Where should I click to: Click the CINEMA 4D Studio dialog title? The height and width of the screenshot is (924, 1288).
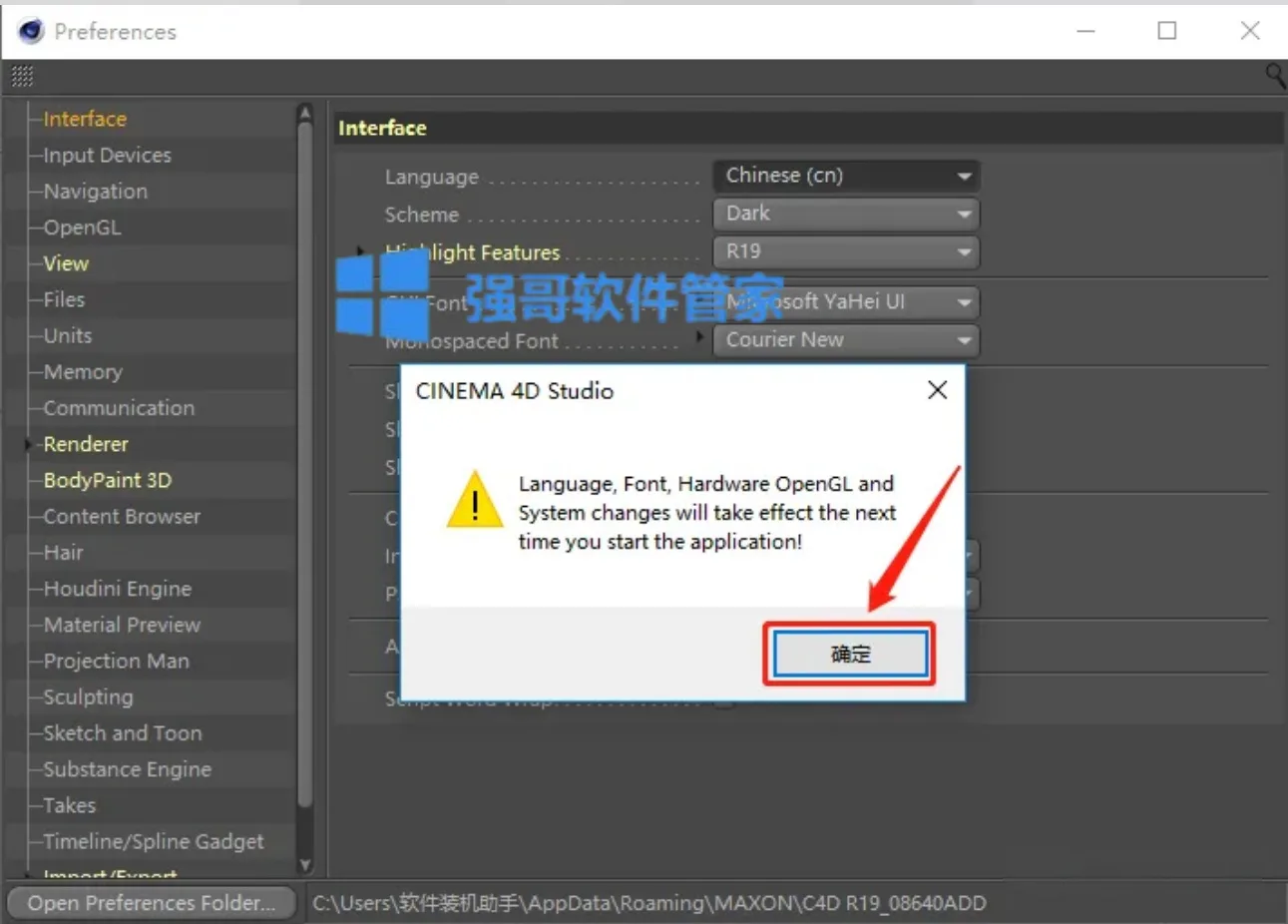[x=515, y=391]
